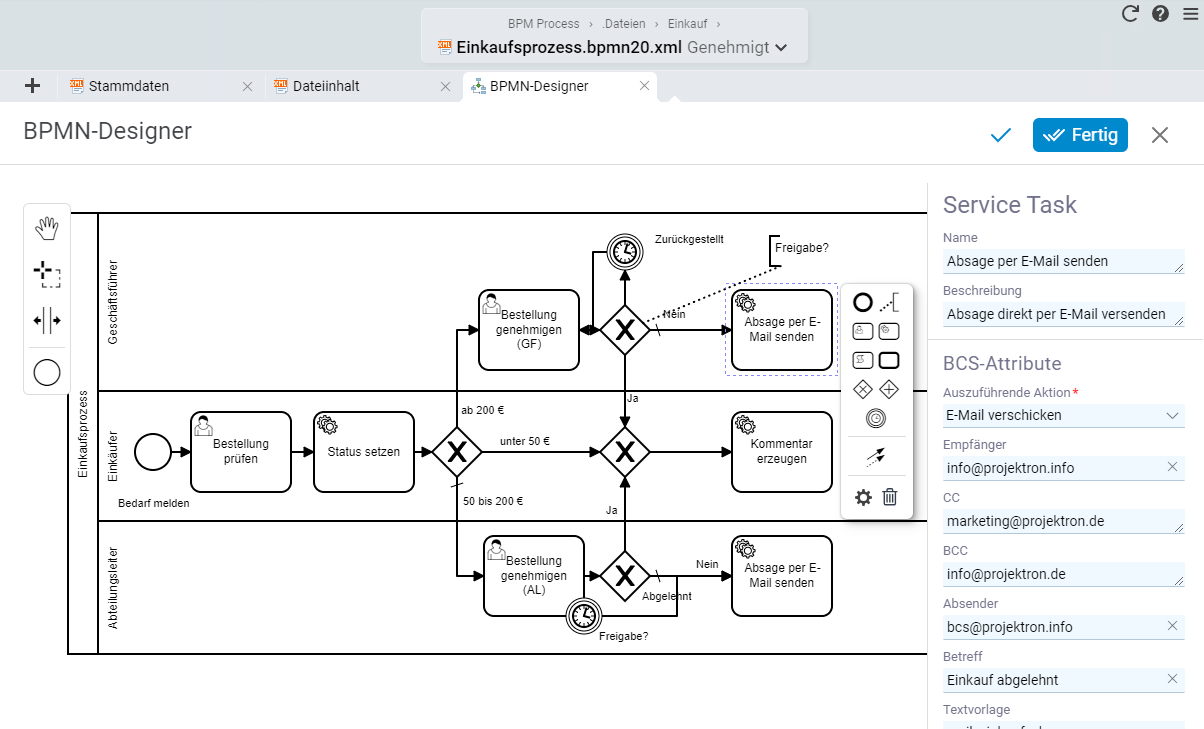
Task: Select gateway after 'Bestellung genehmigen (AL)'
Action: 625,575
